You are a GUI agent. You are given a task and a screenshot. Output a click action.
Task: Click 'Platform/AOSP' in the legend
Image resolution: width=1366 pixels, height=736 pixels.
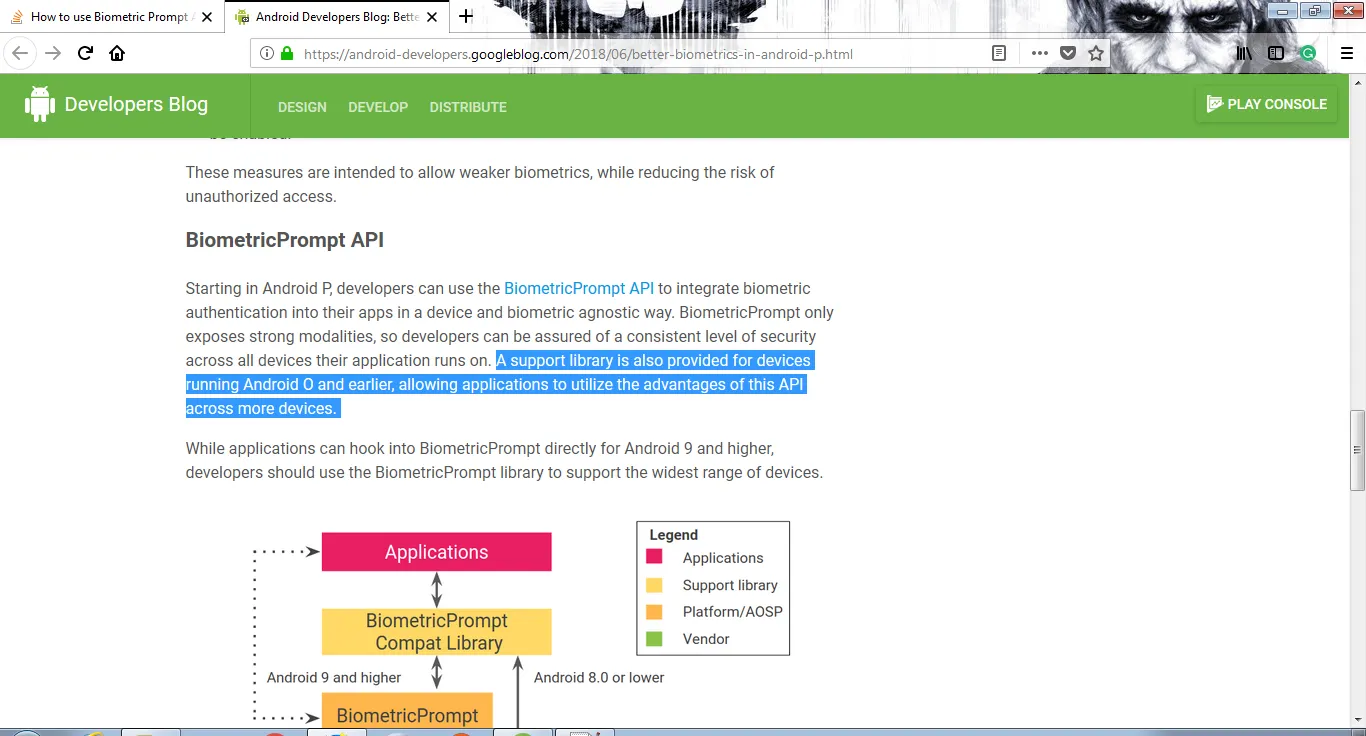733,612
